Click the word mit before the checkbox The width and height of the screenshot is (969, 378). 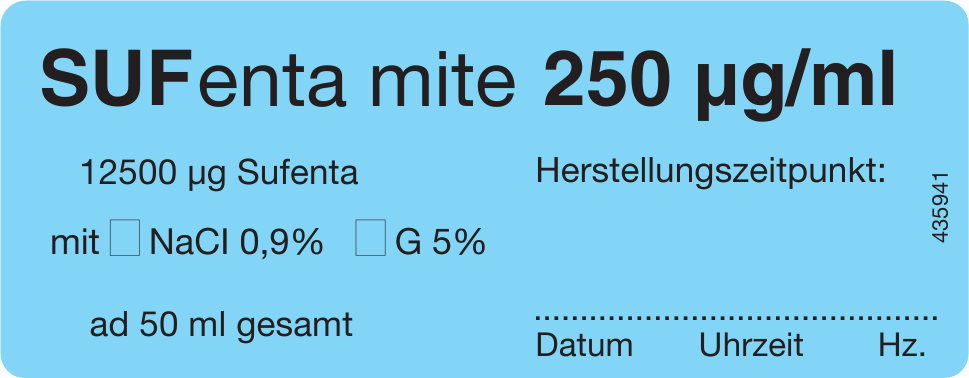[x=75, y=243]
